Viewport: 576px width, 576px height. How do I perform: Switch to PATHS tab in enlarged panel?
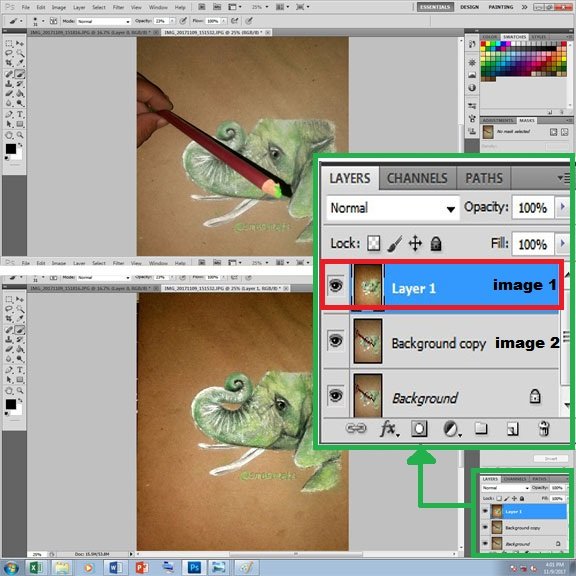pos(484,178)
